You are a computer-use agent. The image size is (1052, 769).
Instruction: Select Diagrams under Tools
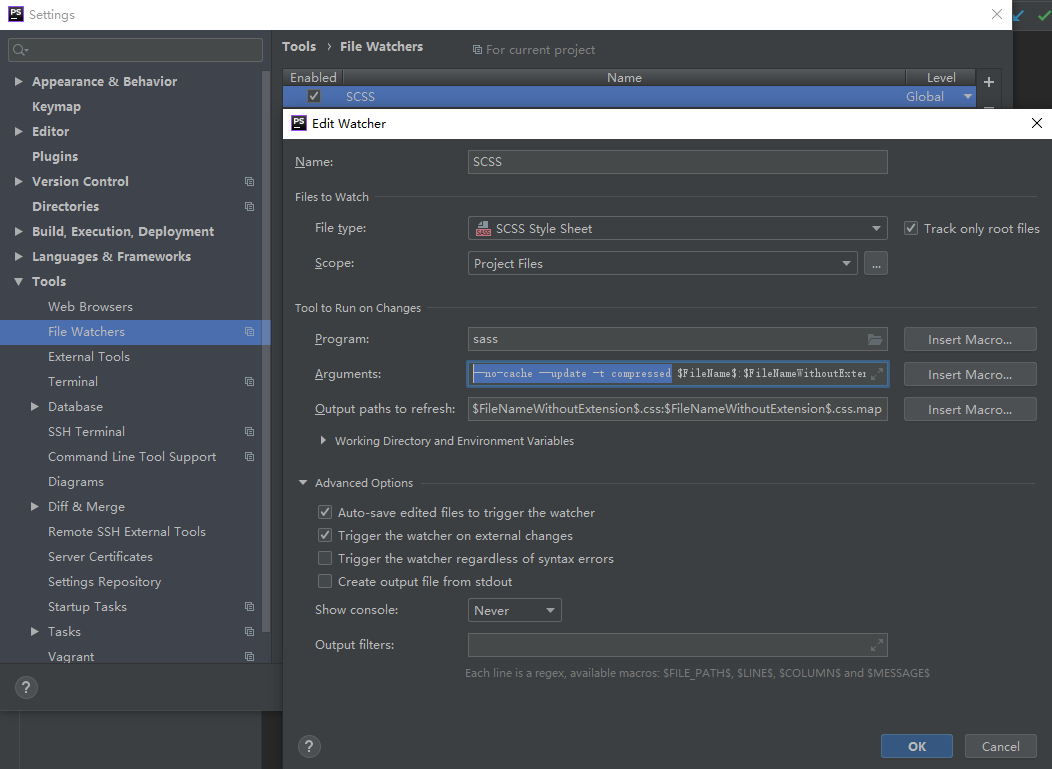[76, 482]
